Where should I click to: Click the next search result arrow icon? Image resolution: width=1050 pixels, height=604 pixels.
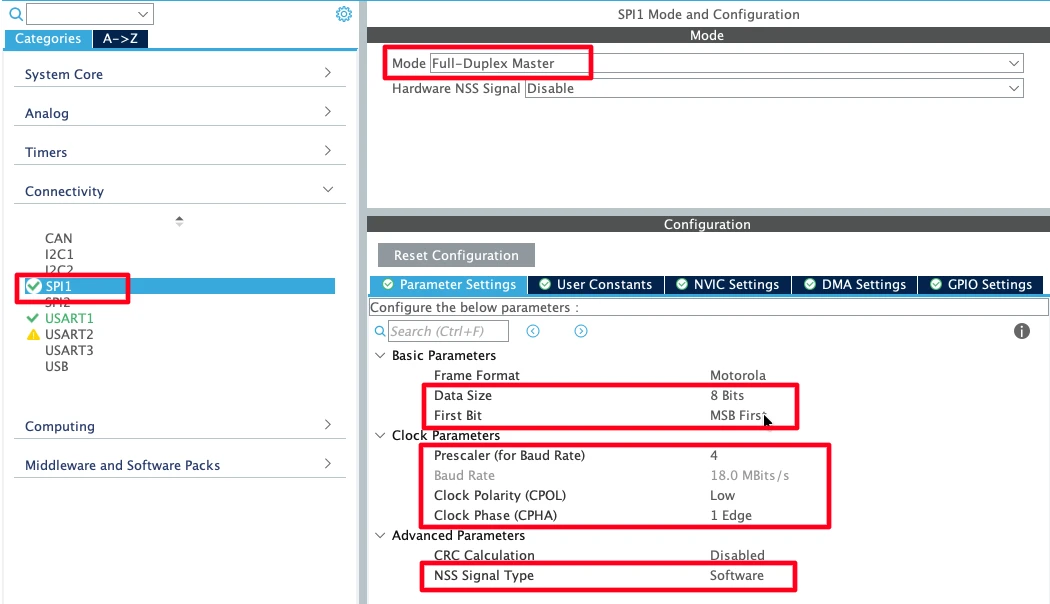click(x=581, y=331)
